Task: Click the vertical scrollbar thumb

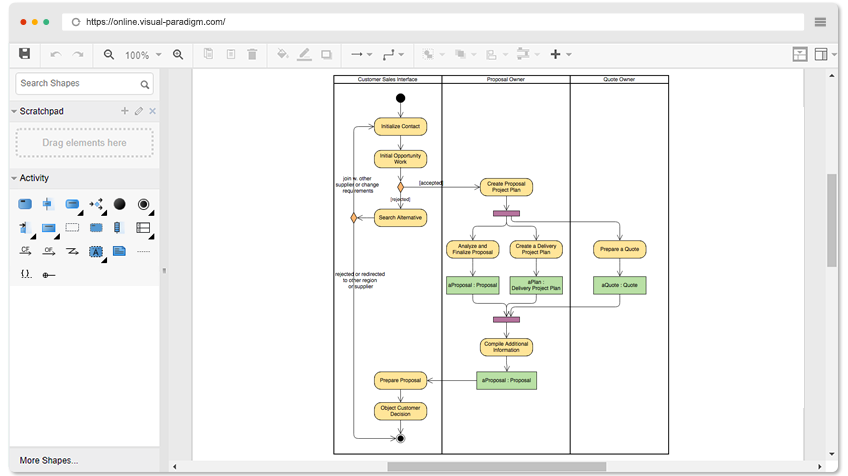Action: click(831, 220)
